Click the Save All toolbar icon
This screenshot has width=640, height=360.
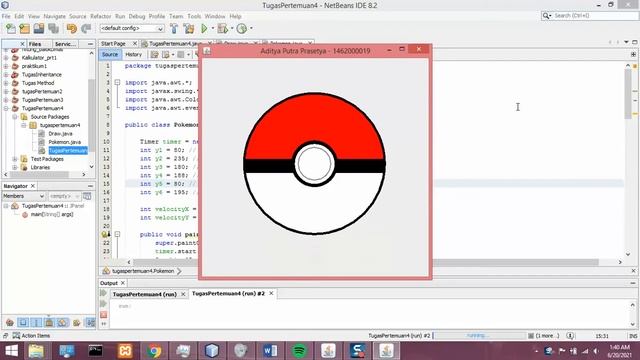53,29
